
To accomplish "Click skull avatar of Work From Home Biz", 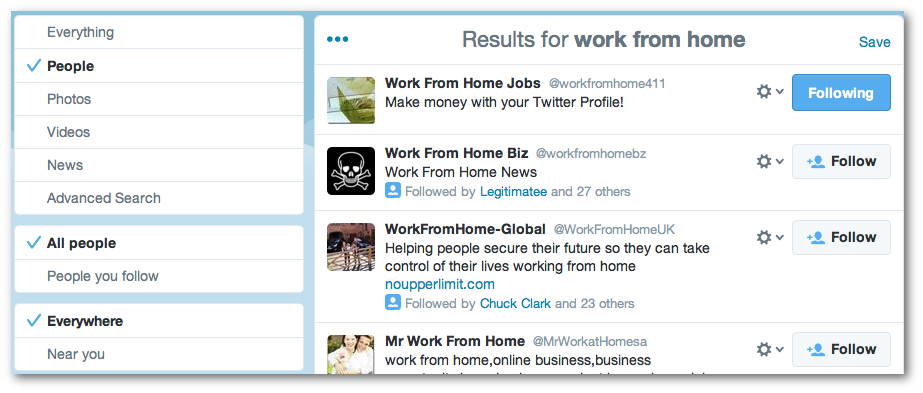I will click(x=351, y=171).
